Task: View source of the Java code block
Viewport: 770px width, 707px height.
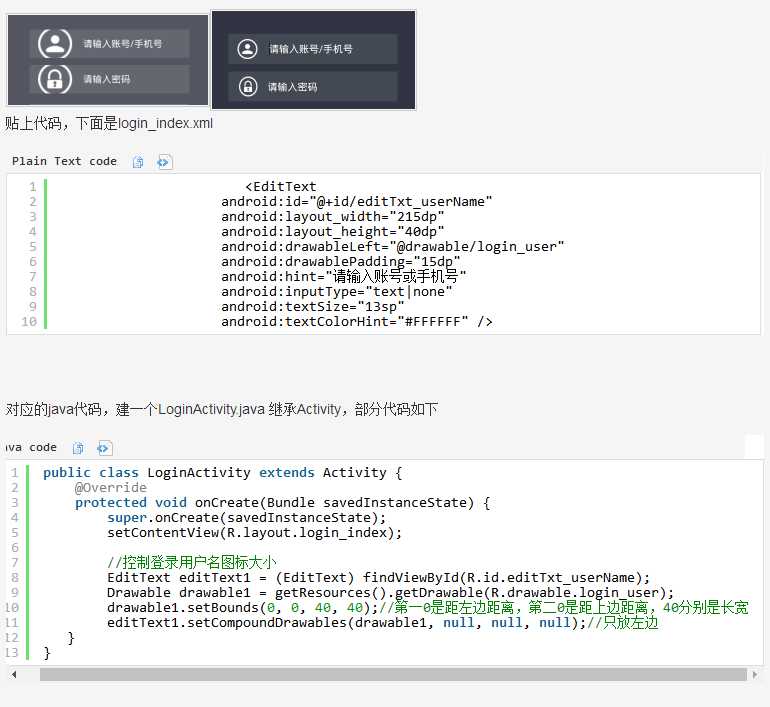Action: (x=104, y=448)
